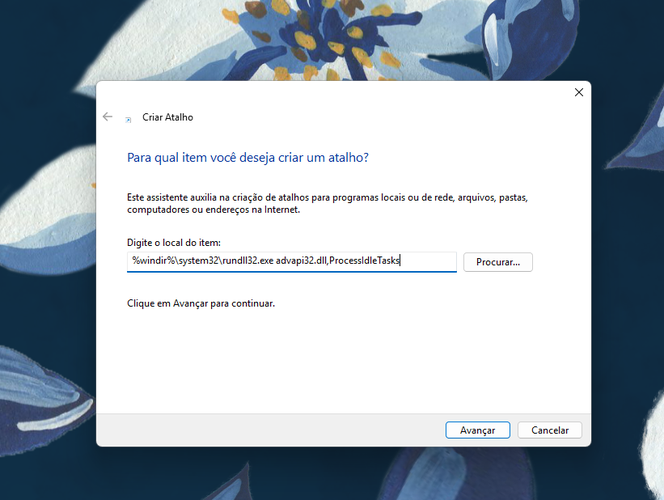The height and width of the screenshot is (500, 664).
Task: Open file browser with Procurar button
Action: coord(498,262)
